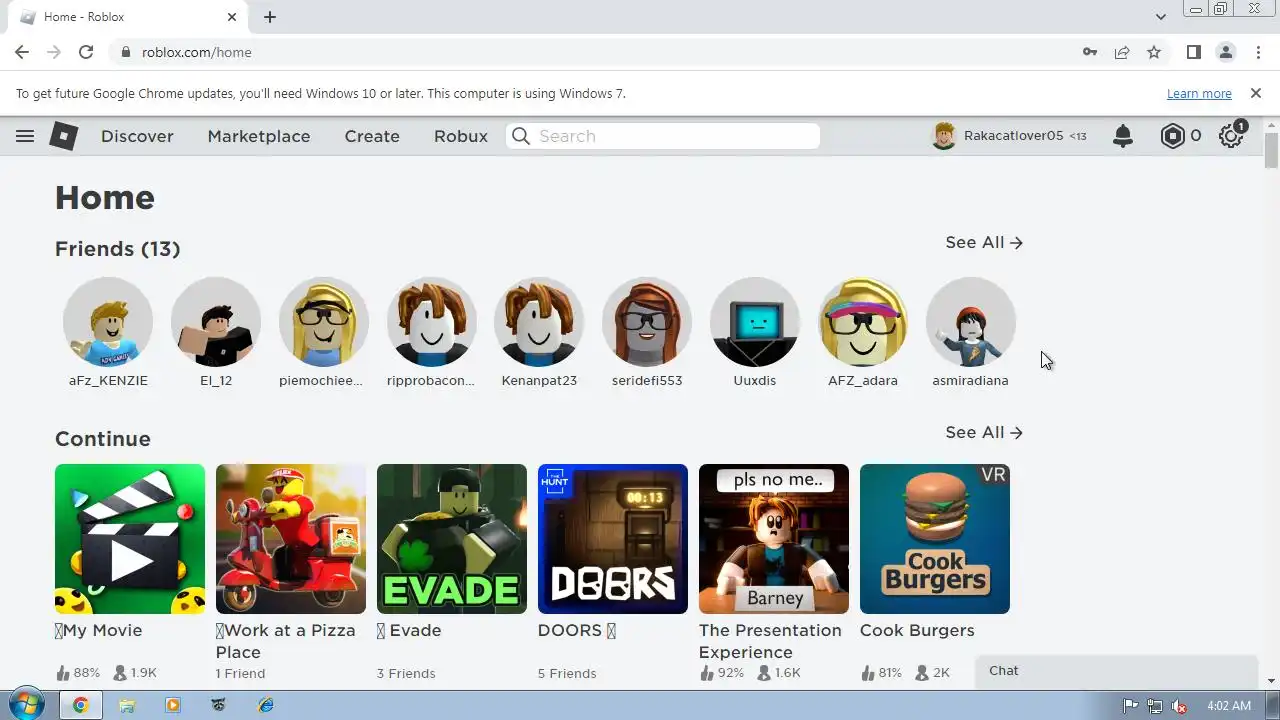The height and width of the screenshot is (720, 1280).
Task: Open friend piemochiee avatar
Action: pyautogui.click(x=324, y=322)
